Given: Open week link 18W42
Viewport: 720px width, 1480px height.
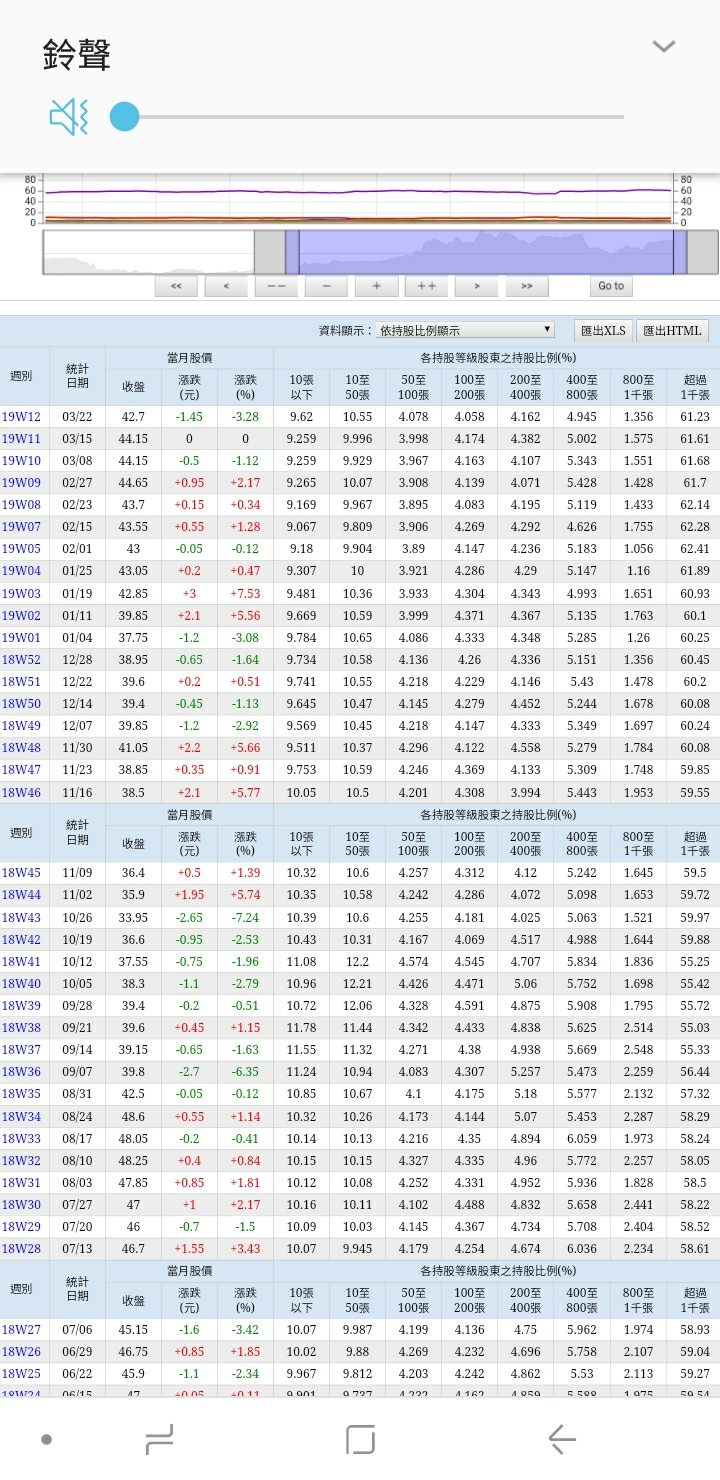Looking at the screenshot, I should pos(21,940).
